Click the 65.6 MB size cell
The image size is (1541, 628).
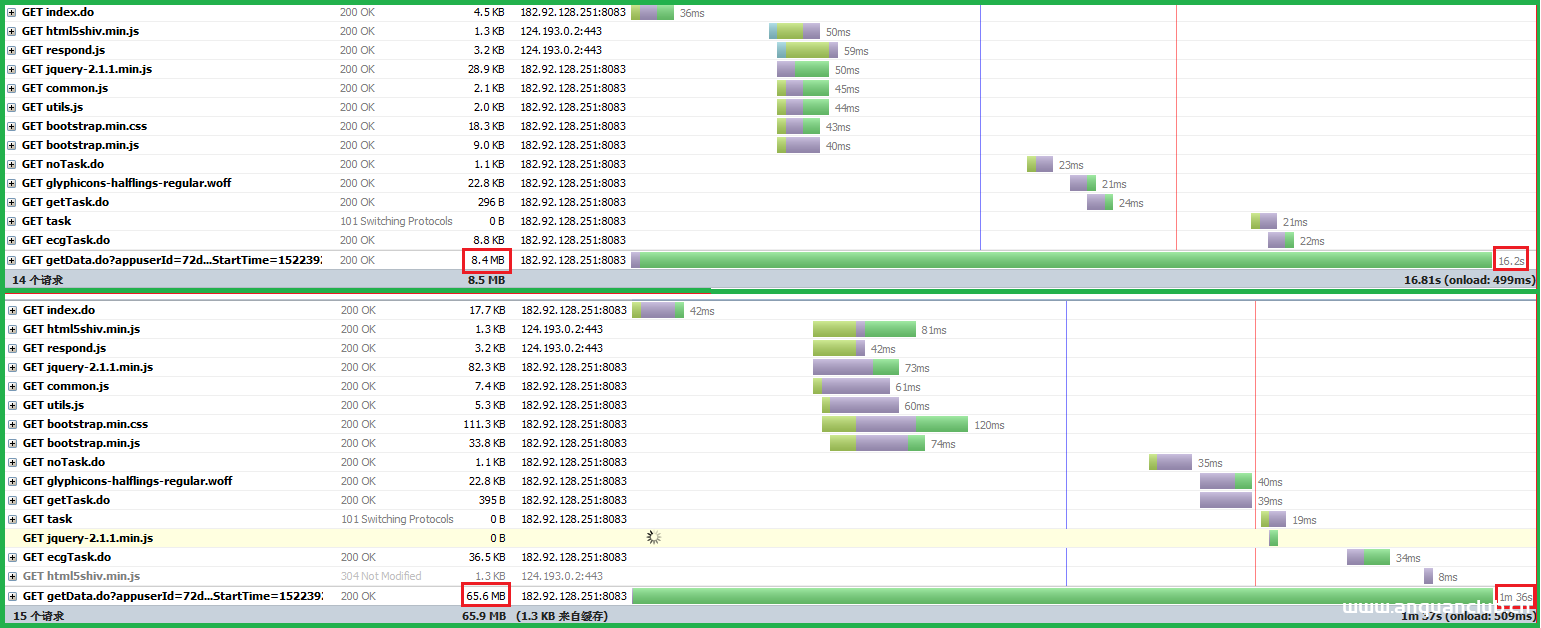[x=487, y=596]
